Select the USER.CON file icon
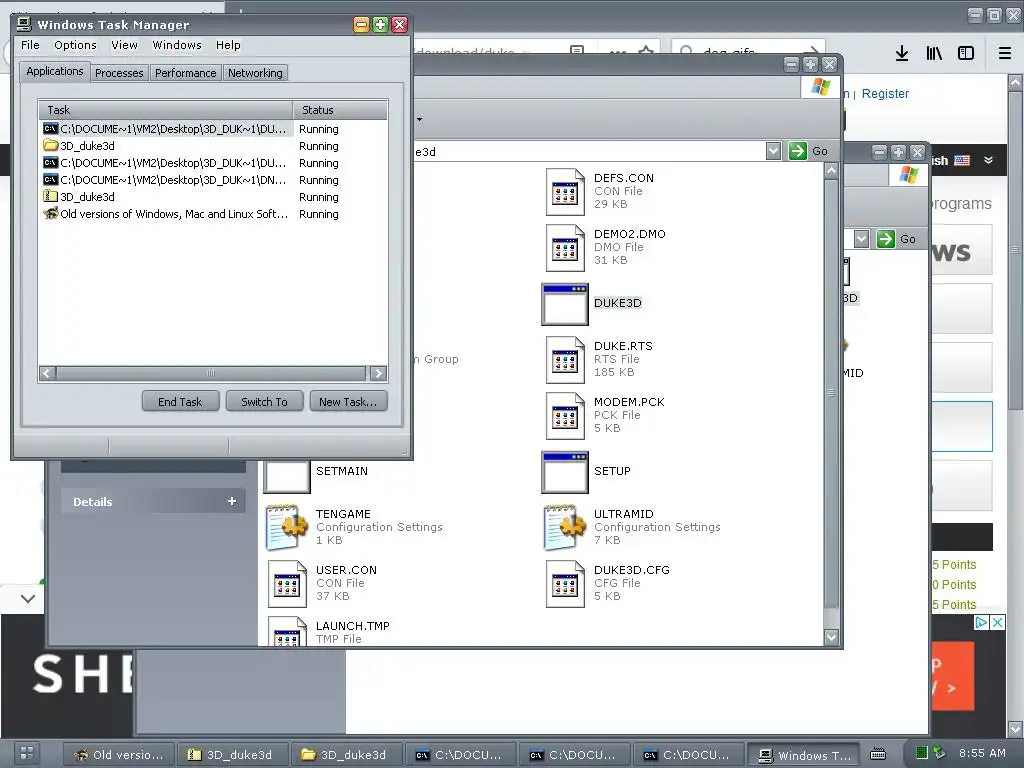1024x768 pixels. point(287,583)
